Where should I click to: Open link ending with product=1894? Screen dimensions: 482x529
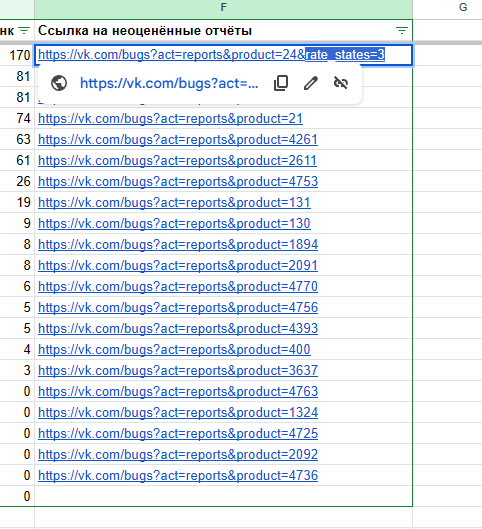pyautogui.click(x=178, y=244)
